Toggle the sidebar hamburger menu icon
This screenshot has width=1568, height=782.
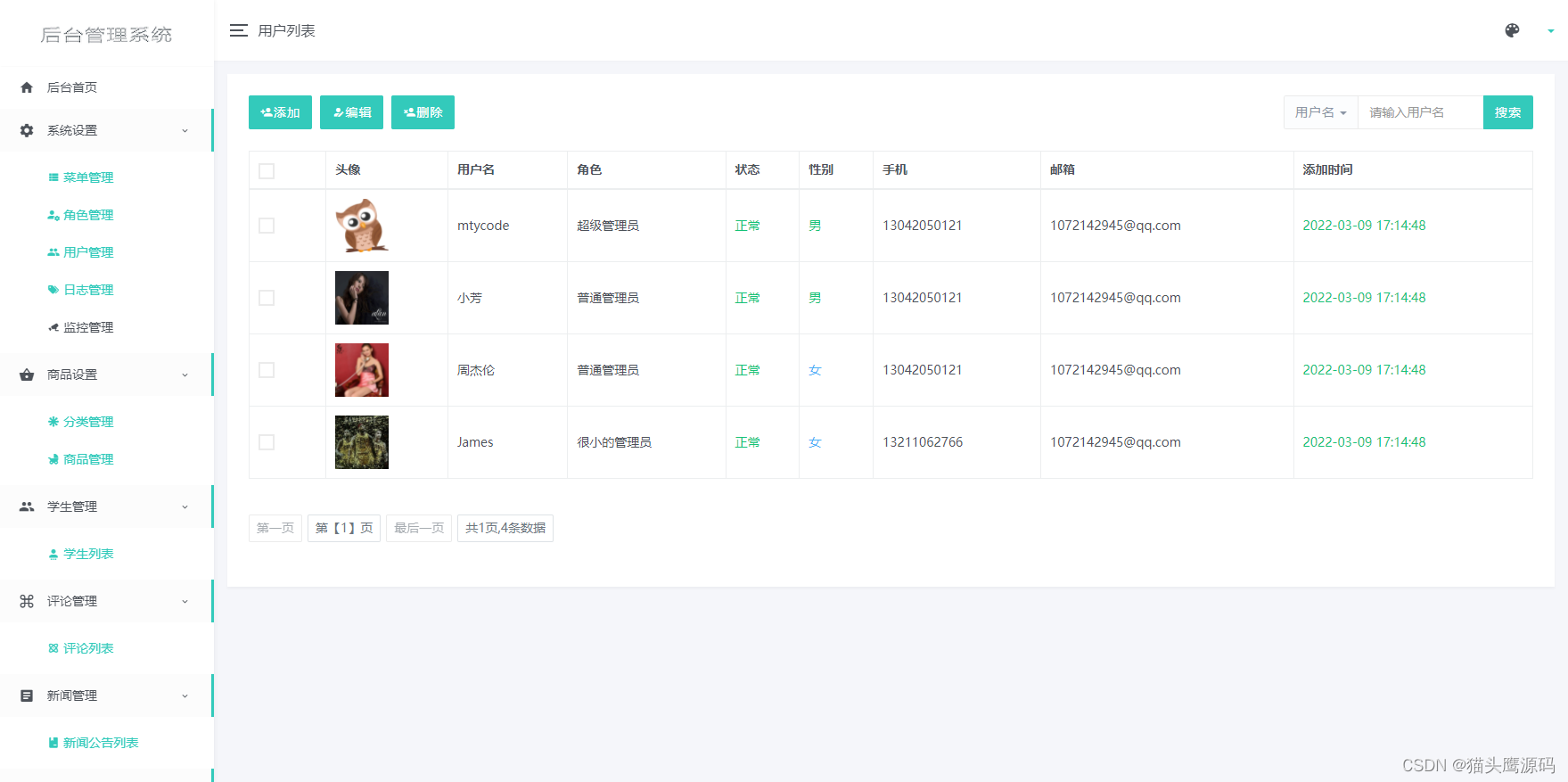(238, 30)
